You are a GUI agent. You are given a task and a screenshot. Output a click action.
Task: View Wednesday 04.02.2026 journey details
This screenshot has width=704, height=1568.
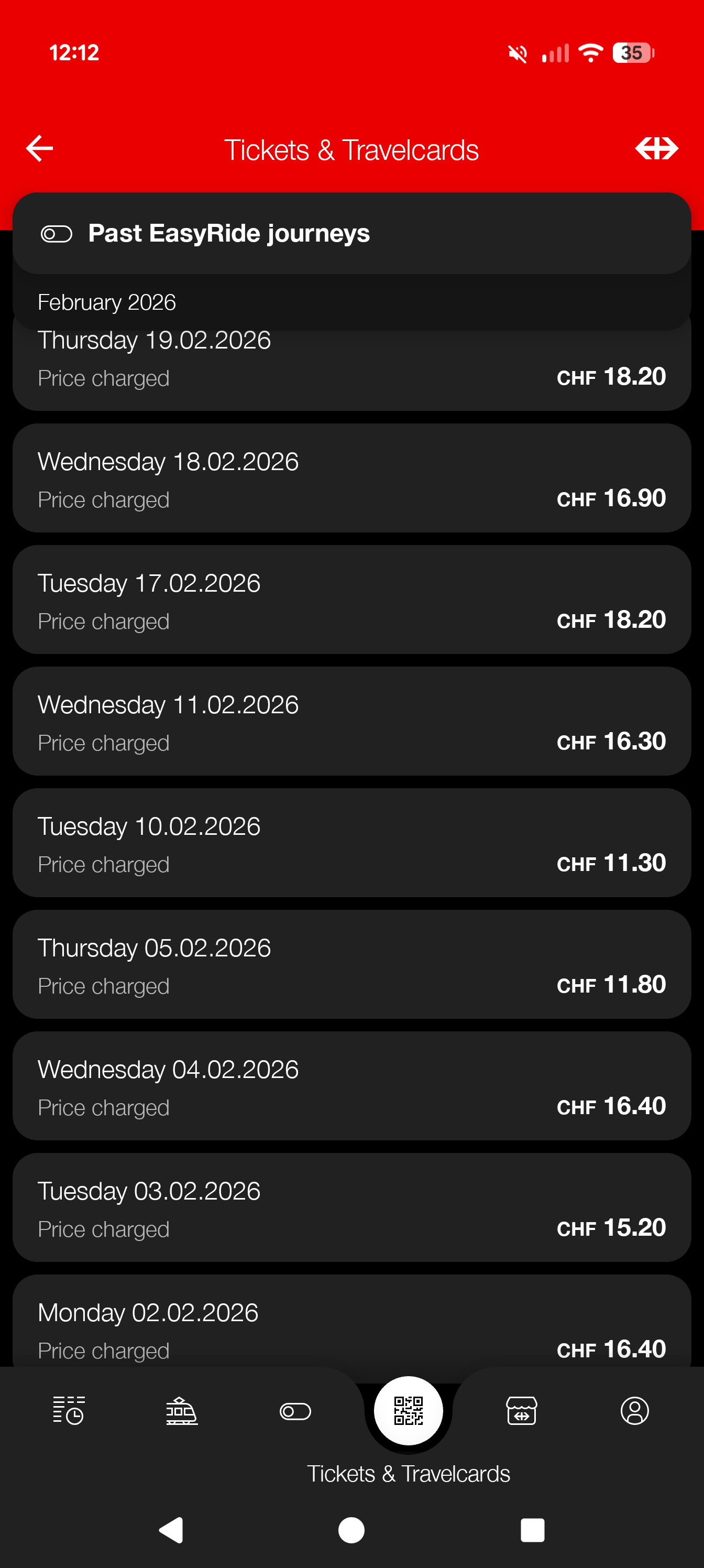(351, 1086)
